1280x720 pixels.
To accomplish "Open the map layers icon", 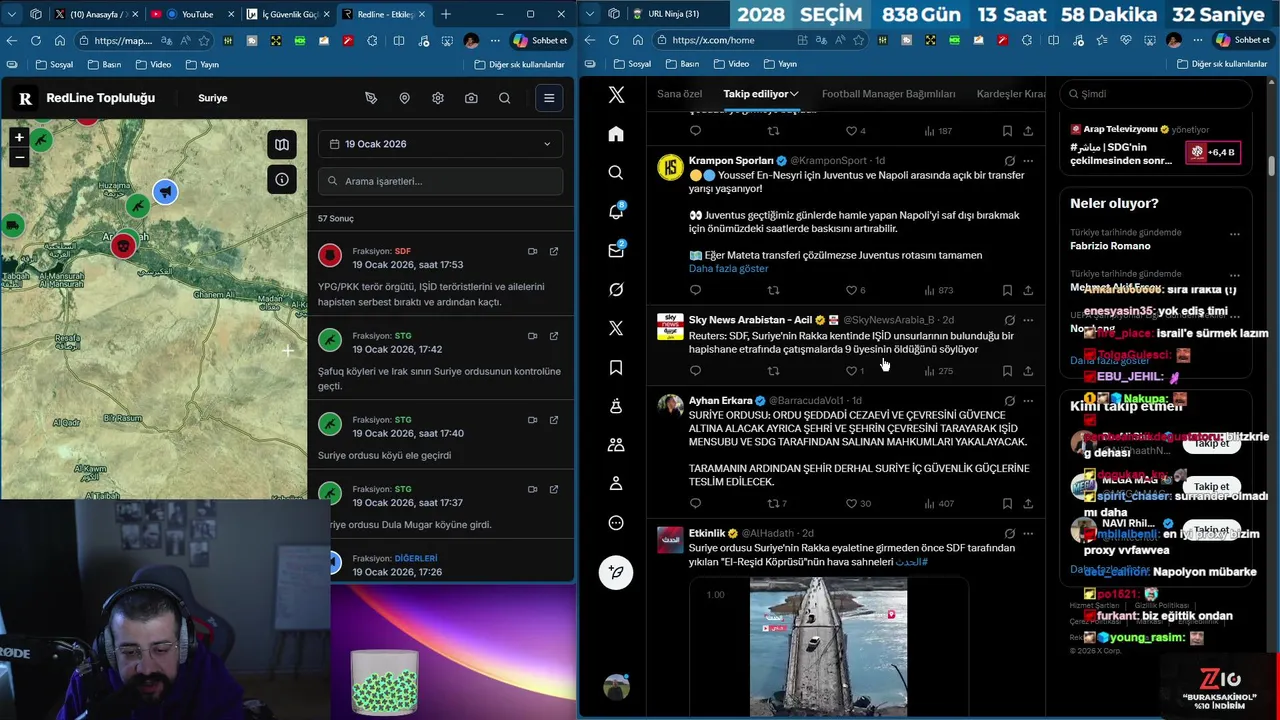I will point(282,145).
